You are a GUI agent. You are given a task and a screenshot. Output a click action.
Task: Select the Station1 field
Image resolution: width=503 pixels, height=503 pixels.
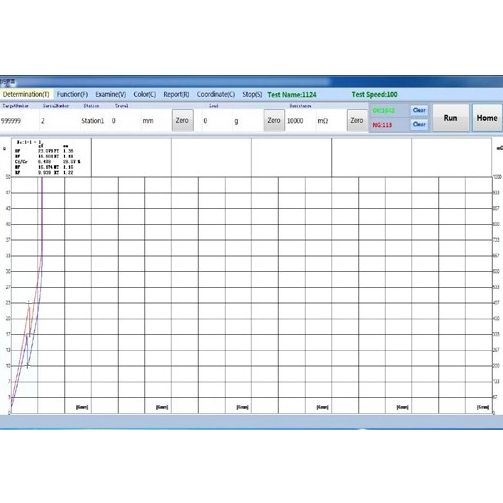(x=93, y=121)
